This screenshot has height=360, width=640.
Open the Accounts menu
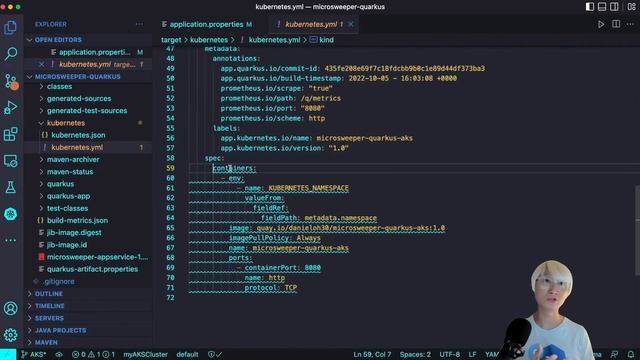pyautogui.click(x=11, y=308)
